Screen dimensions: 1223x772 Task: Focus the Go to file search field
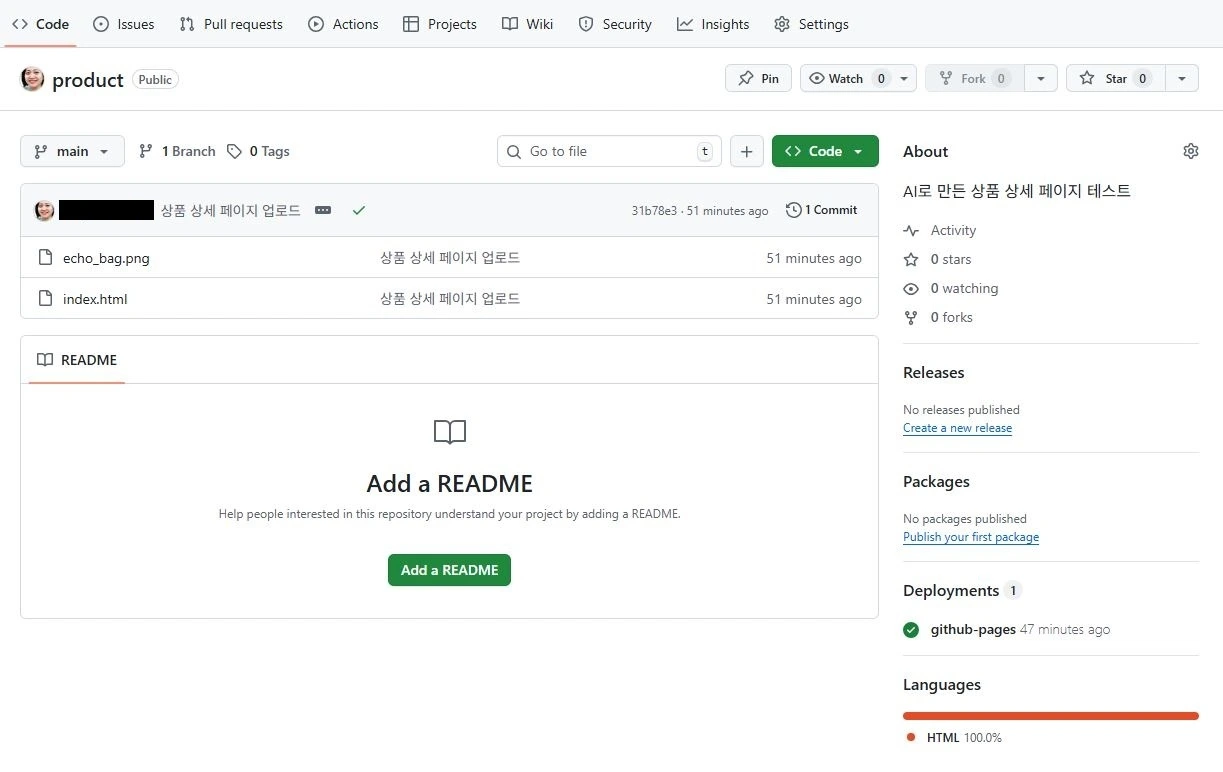(609, 151)
